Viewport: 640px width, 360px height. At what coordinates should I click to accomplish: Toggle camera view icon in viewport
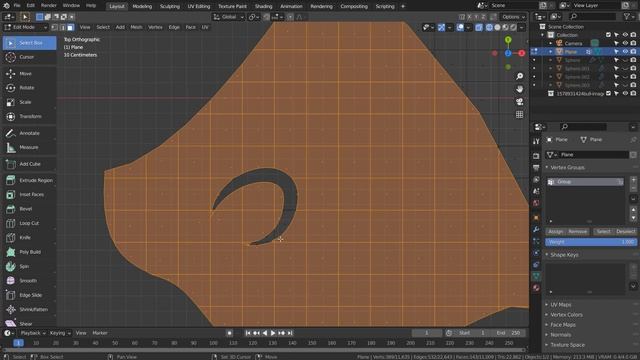pyautogui.click(x=520, y=102)
